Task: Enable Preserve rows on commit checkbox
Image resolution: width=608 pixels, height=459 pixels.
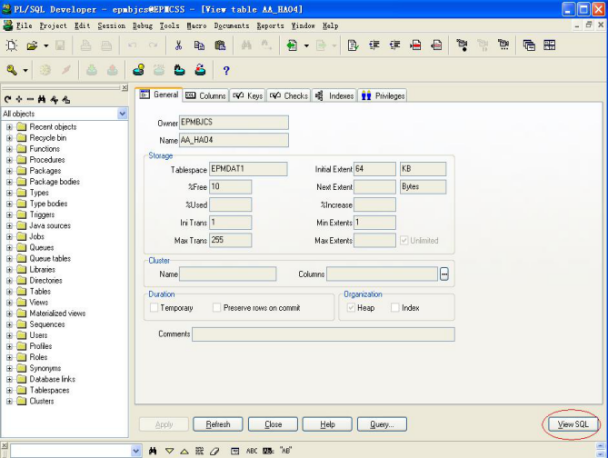Action: 217,308
